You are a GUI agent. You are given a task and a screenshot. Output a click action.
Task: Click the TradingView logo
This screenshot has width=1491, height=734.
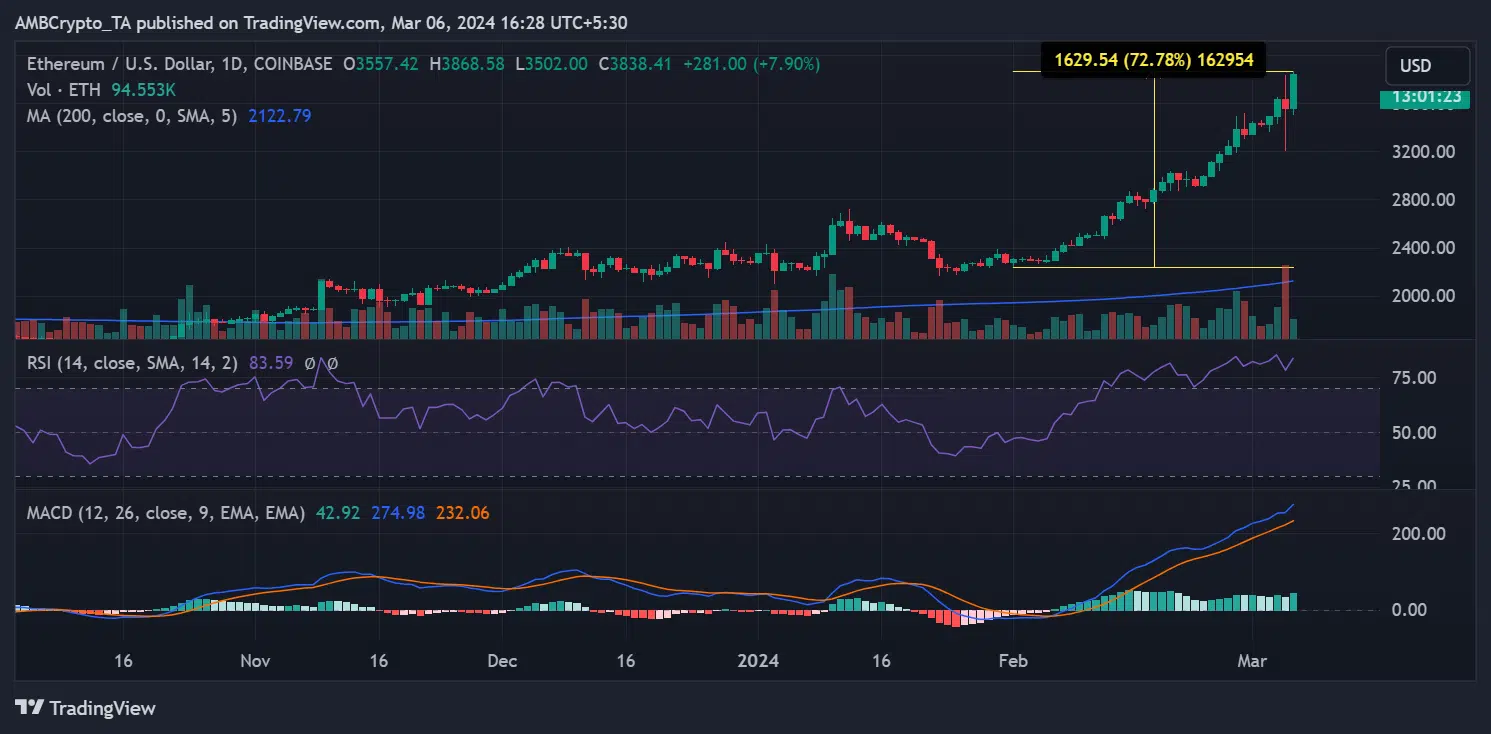(x=85, y=708)
